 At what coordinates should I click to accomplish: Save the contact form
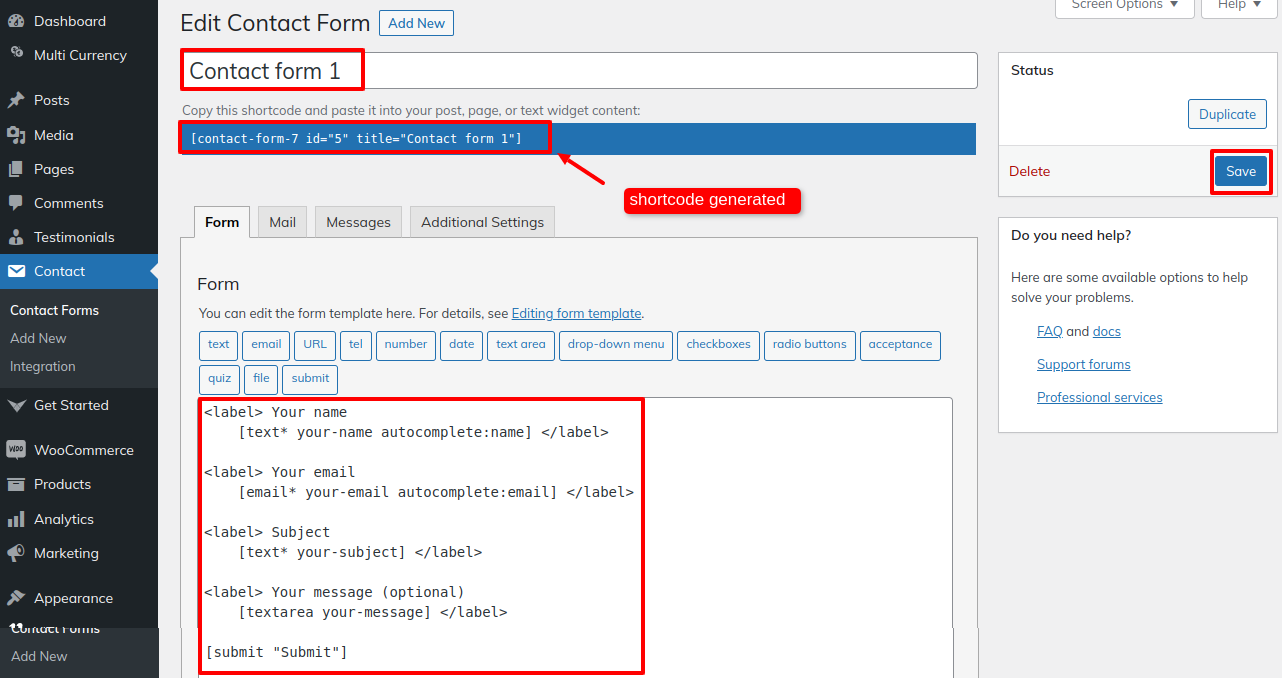1240,172
